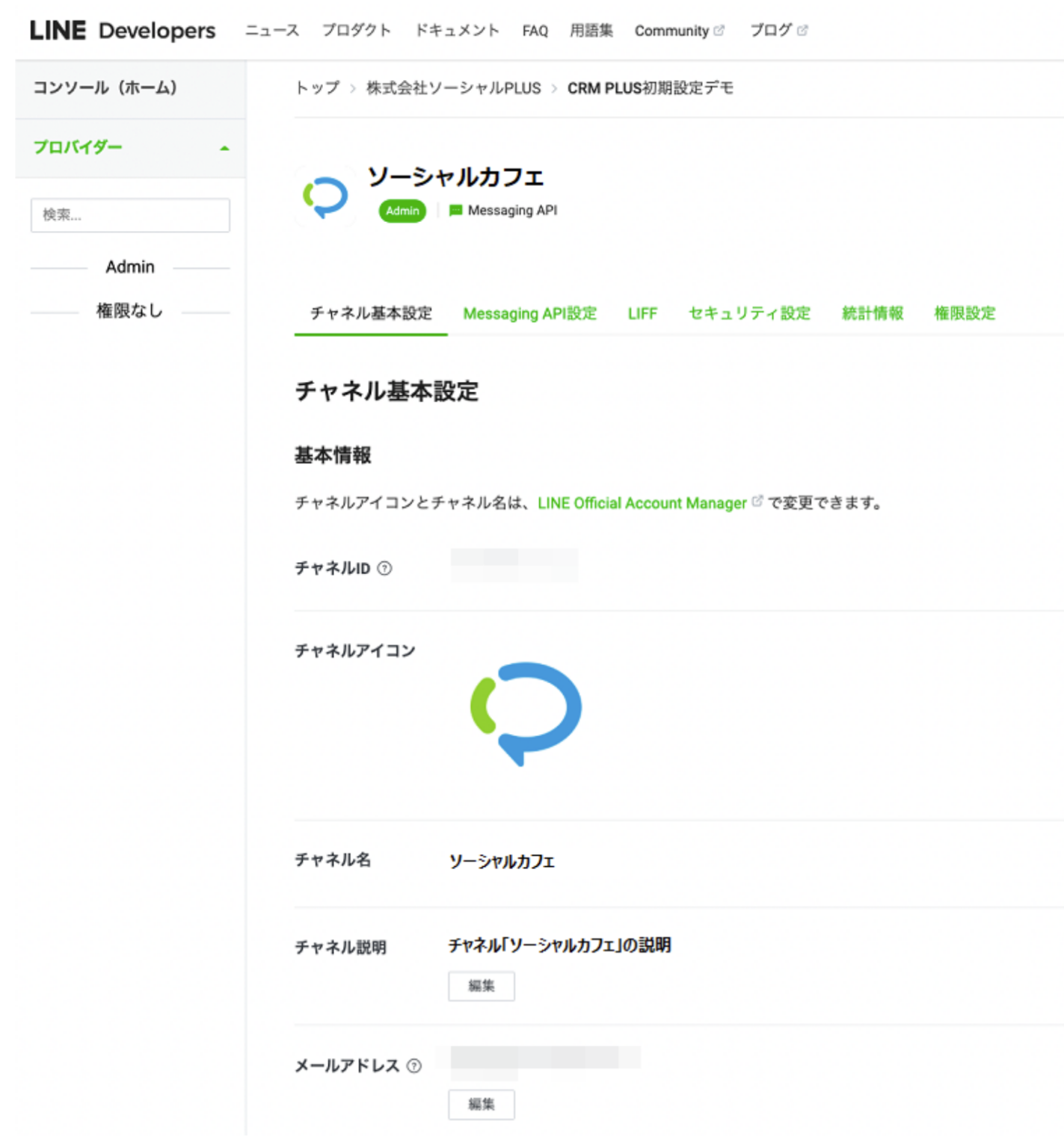
Task: Open the LIFF tab
Action: click(x=642, y=313)
